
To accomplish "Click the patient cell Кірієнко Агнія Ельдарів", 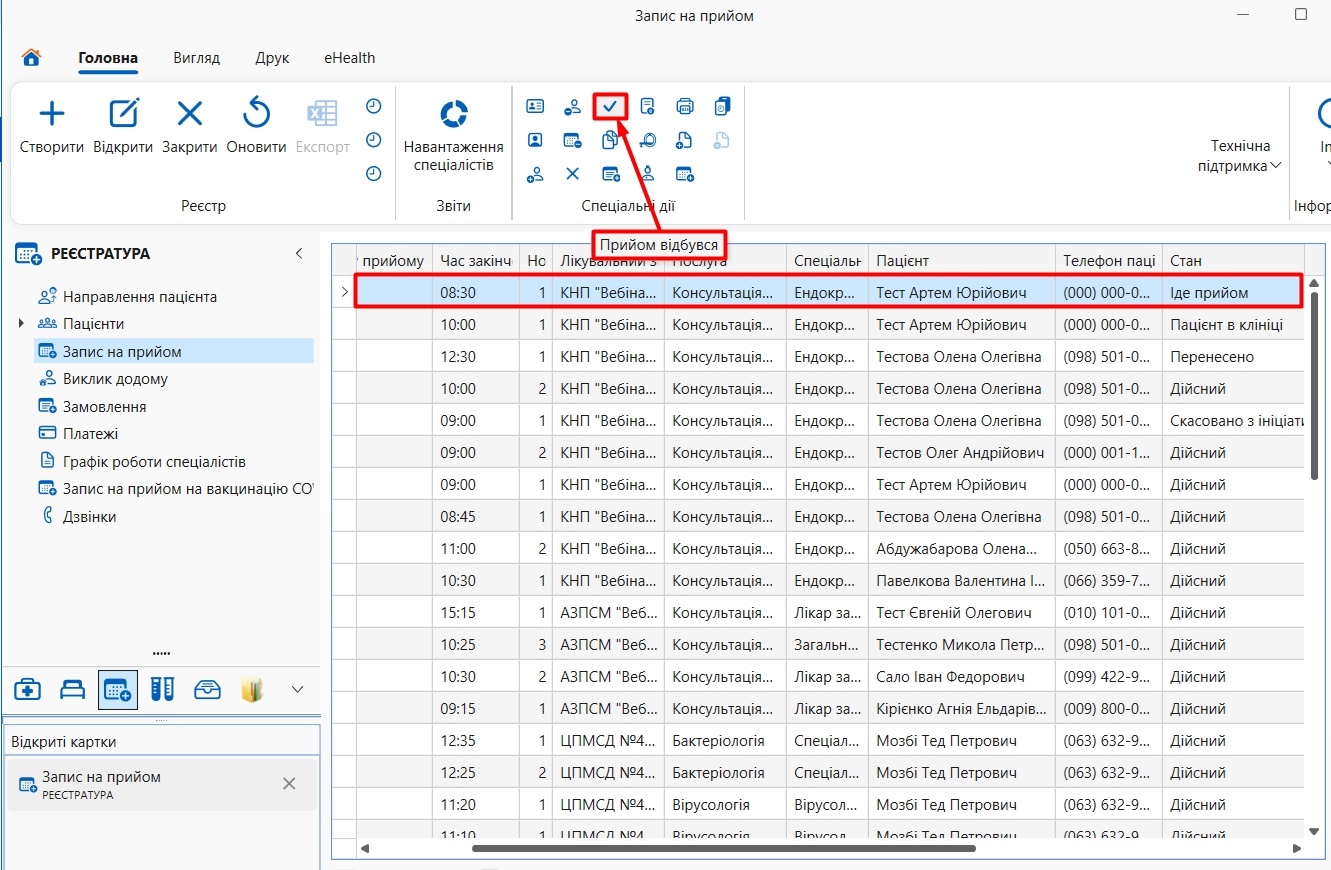I will [x=961, y=709].
